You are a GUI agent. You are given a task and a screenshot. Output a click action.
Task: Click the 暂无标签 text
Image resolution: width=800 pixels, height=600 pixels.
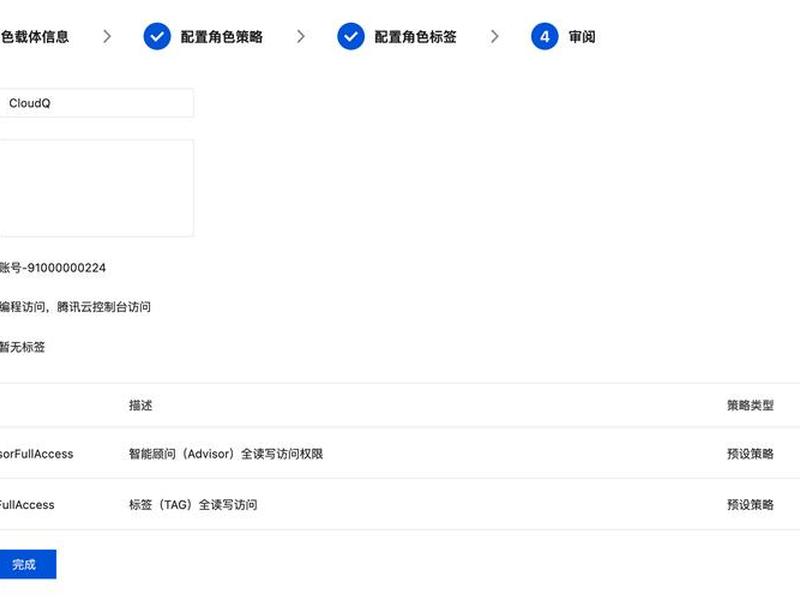pos(22,347)
